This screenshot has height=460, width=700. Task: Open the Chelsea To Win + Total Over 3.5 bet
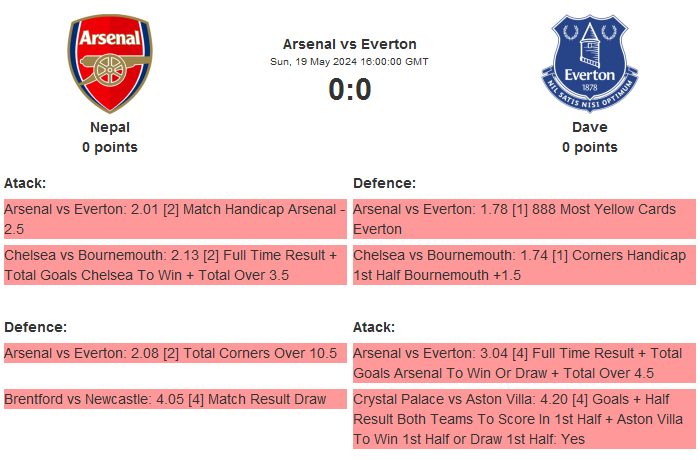coord(175,265)
